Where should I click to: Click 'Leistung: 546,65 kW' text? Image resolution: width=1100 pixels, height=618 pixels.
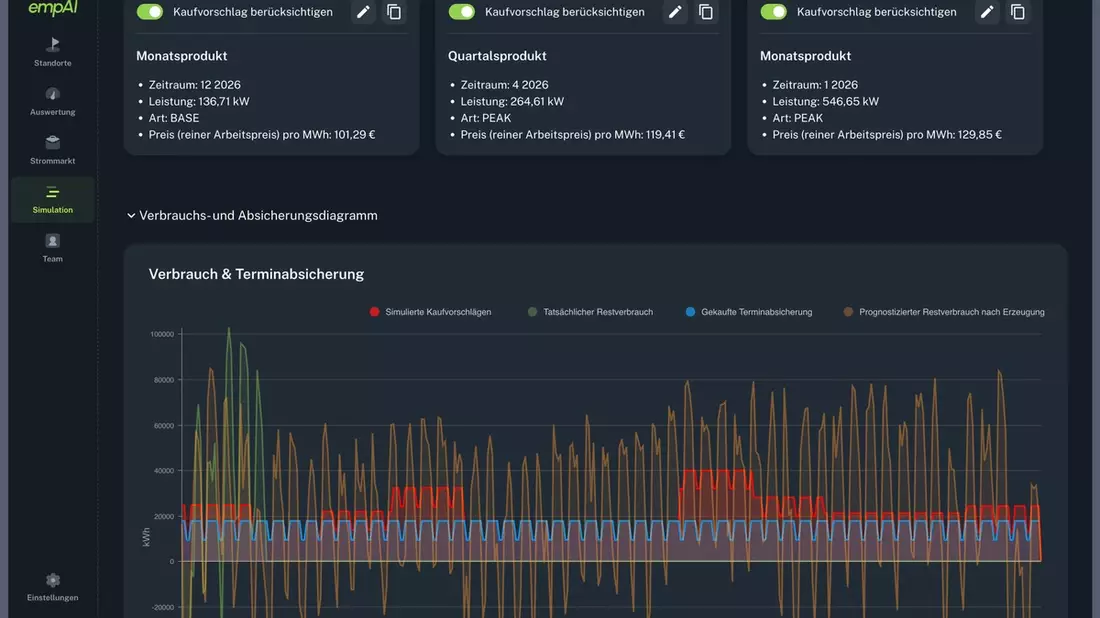coord(826,101)
